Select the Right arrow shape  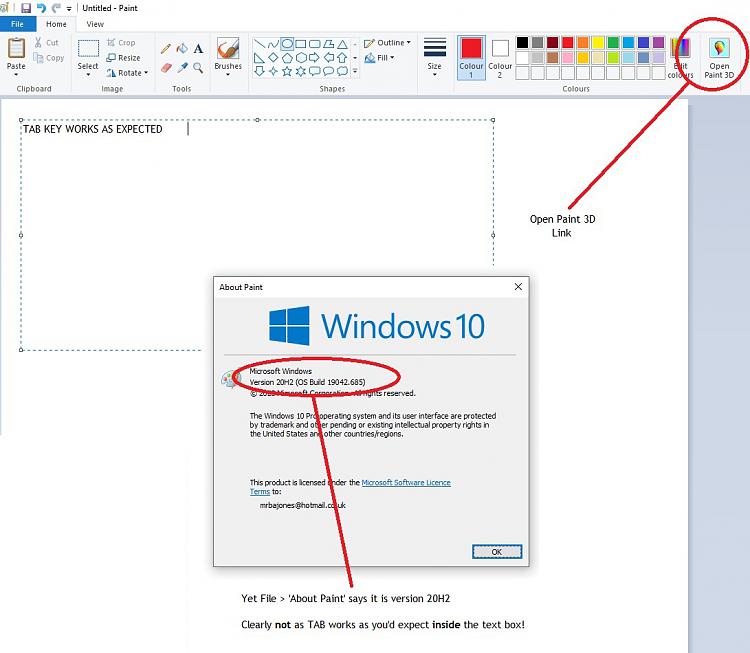pyautogui.click(x=315, y=58)
